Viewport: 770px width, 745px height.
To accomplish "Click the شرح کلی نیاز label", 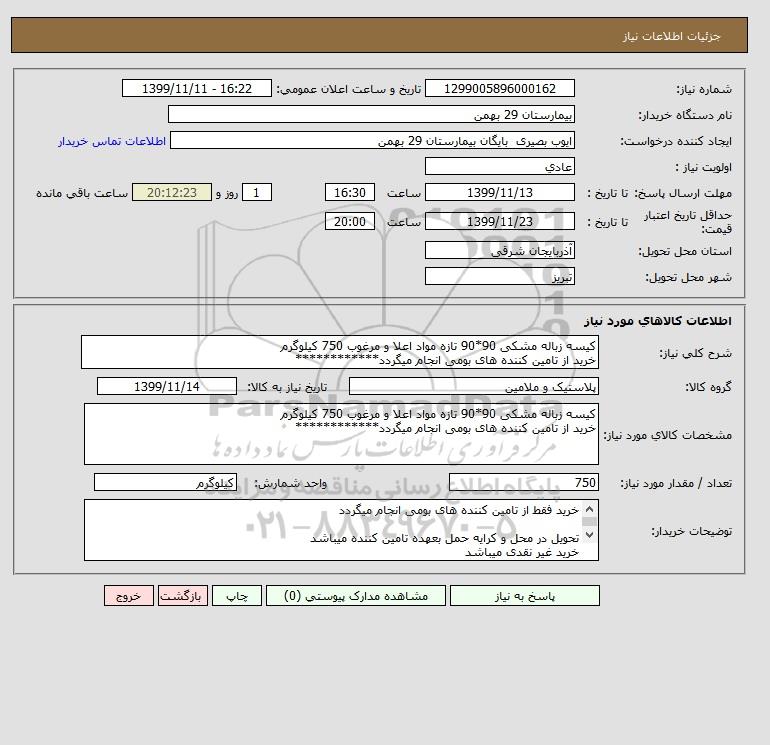I will 695,354.
